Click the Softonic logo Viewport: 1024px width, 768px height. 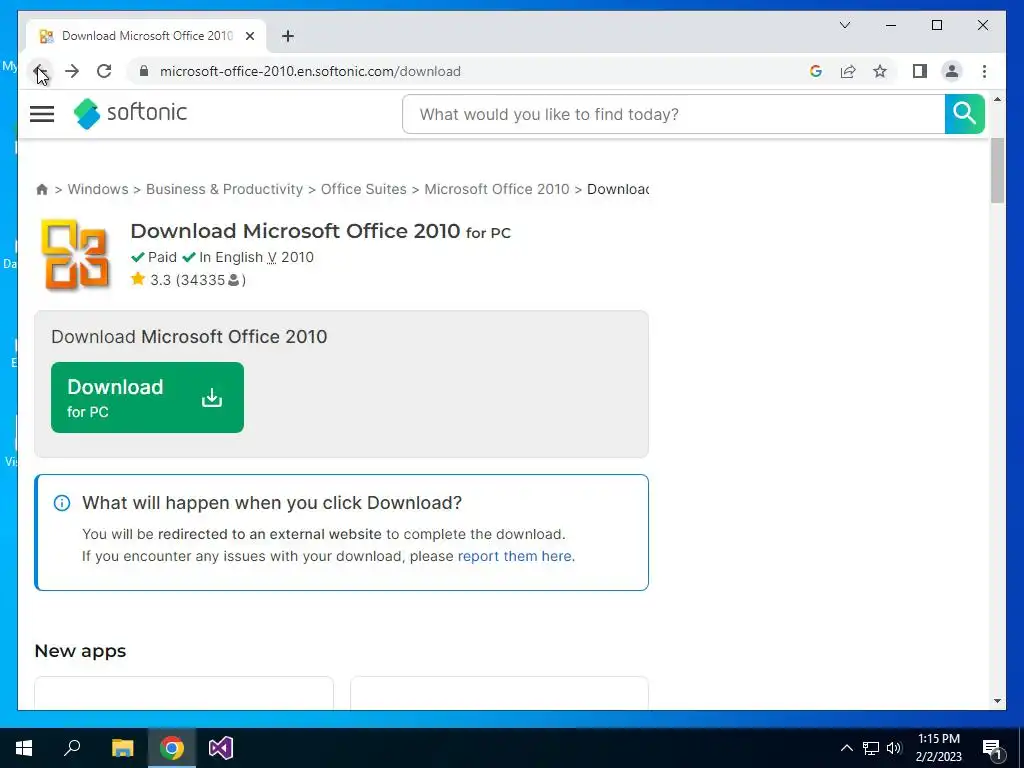pos(130,113)
